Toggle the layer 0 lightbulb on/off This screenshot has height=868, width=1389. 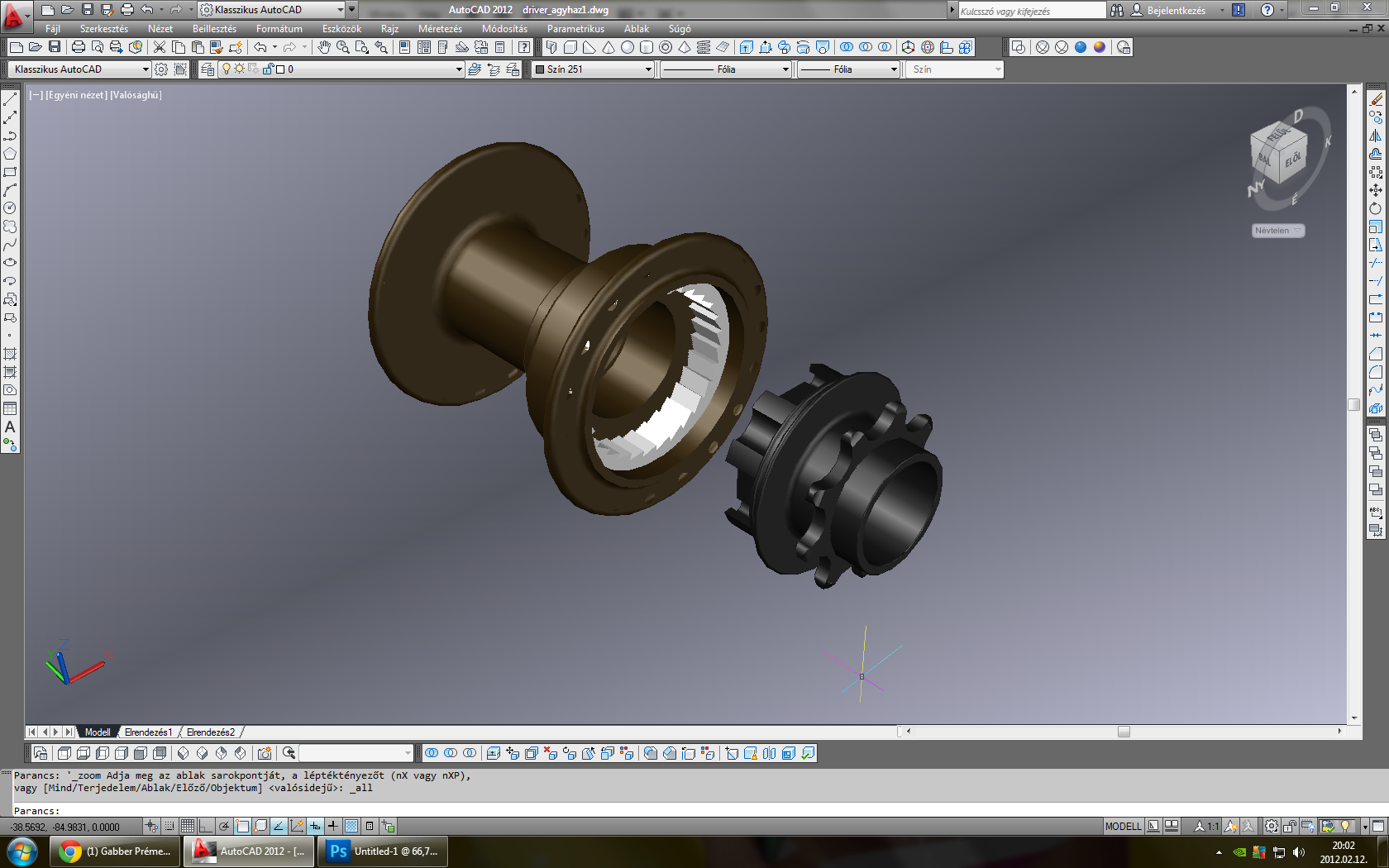(226, 69)
